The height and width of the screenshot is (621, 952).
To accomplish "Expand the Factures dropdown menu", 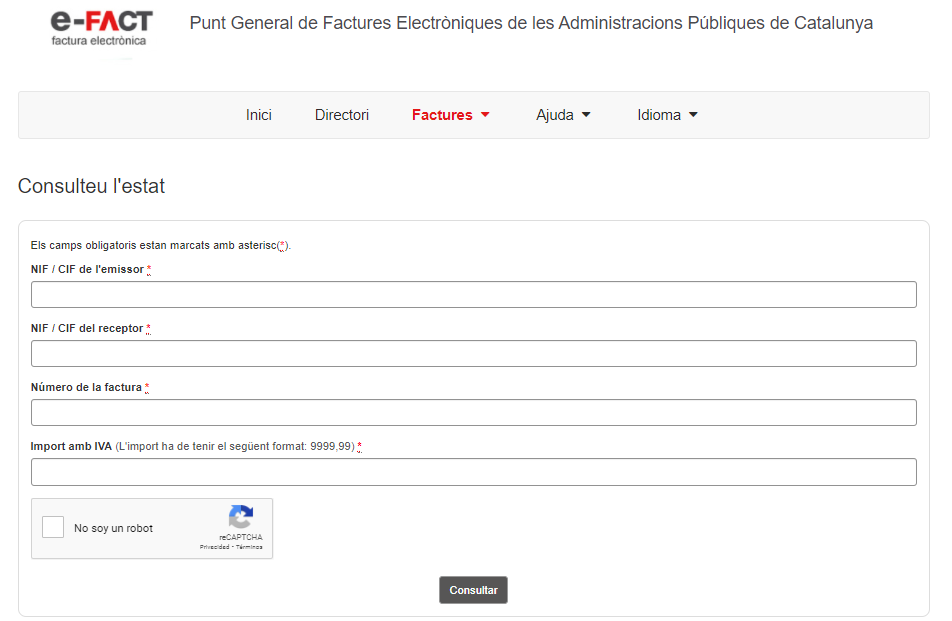I will [450, 115].
